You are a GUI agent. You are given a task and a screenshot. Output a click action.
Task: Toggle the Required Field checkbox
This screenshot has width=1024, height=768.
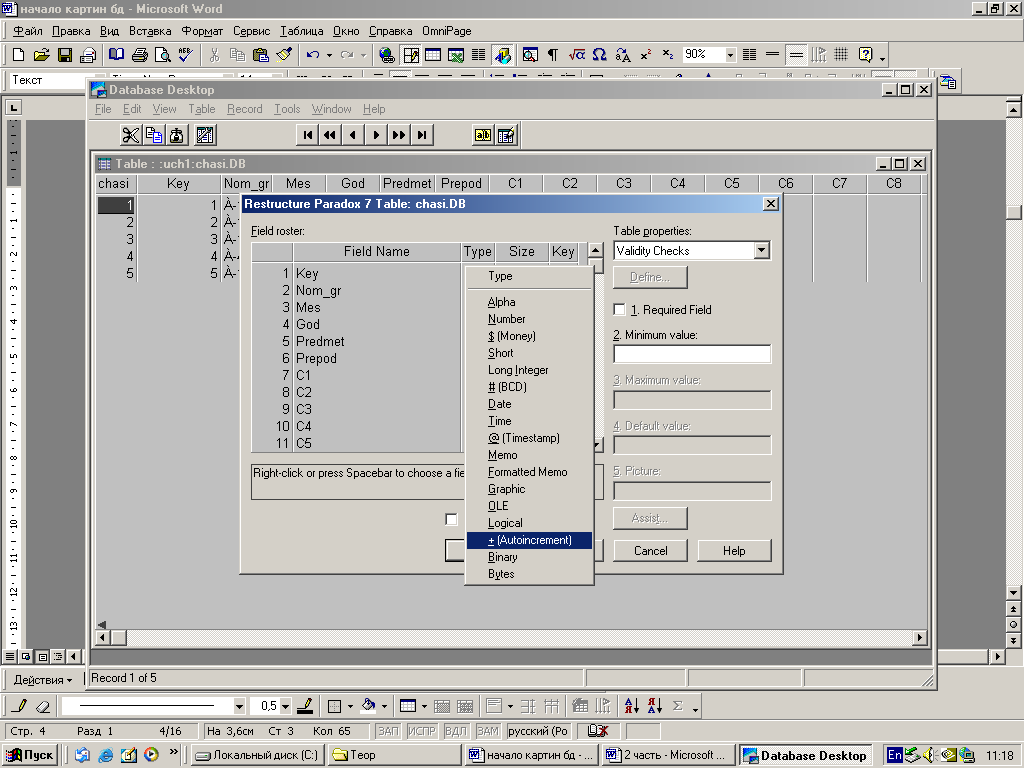click(619, 310)
